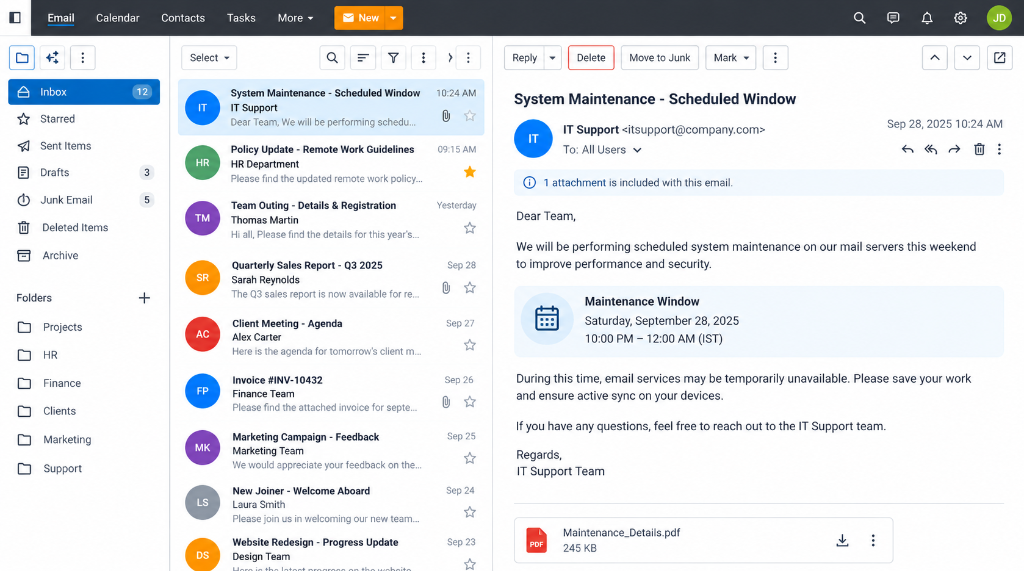Expand the To: All Users recipients
Viewport: 1024px width, 571px height.
(637, 150)
